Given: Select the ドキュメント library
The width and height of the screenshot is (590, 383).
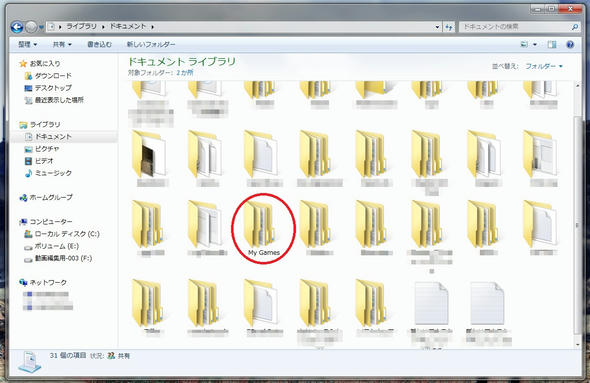Looking at the screenshot, I should (x=53, y=137).
